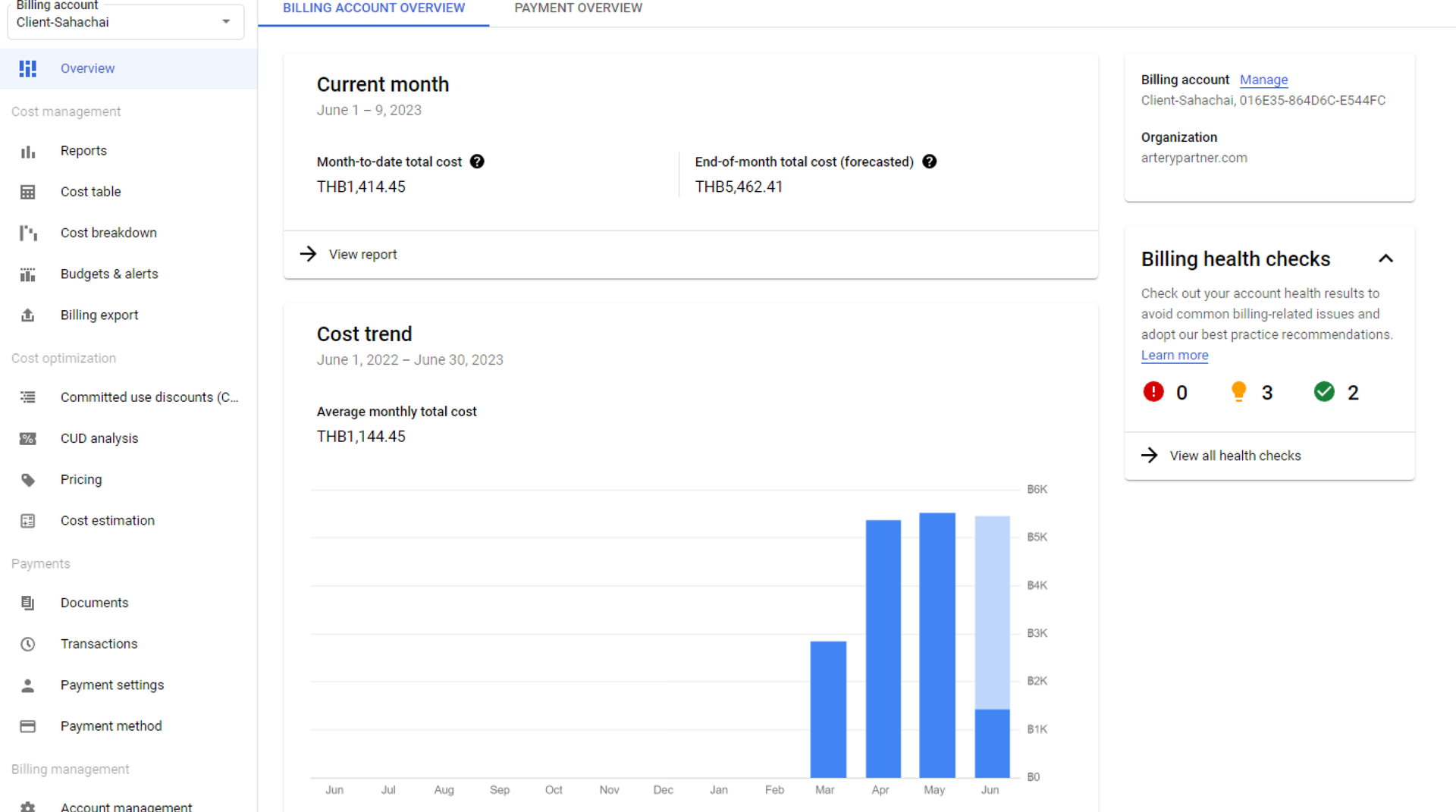
Task: Click the red error health check indicator
Action: click(x=1153, y=392)
